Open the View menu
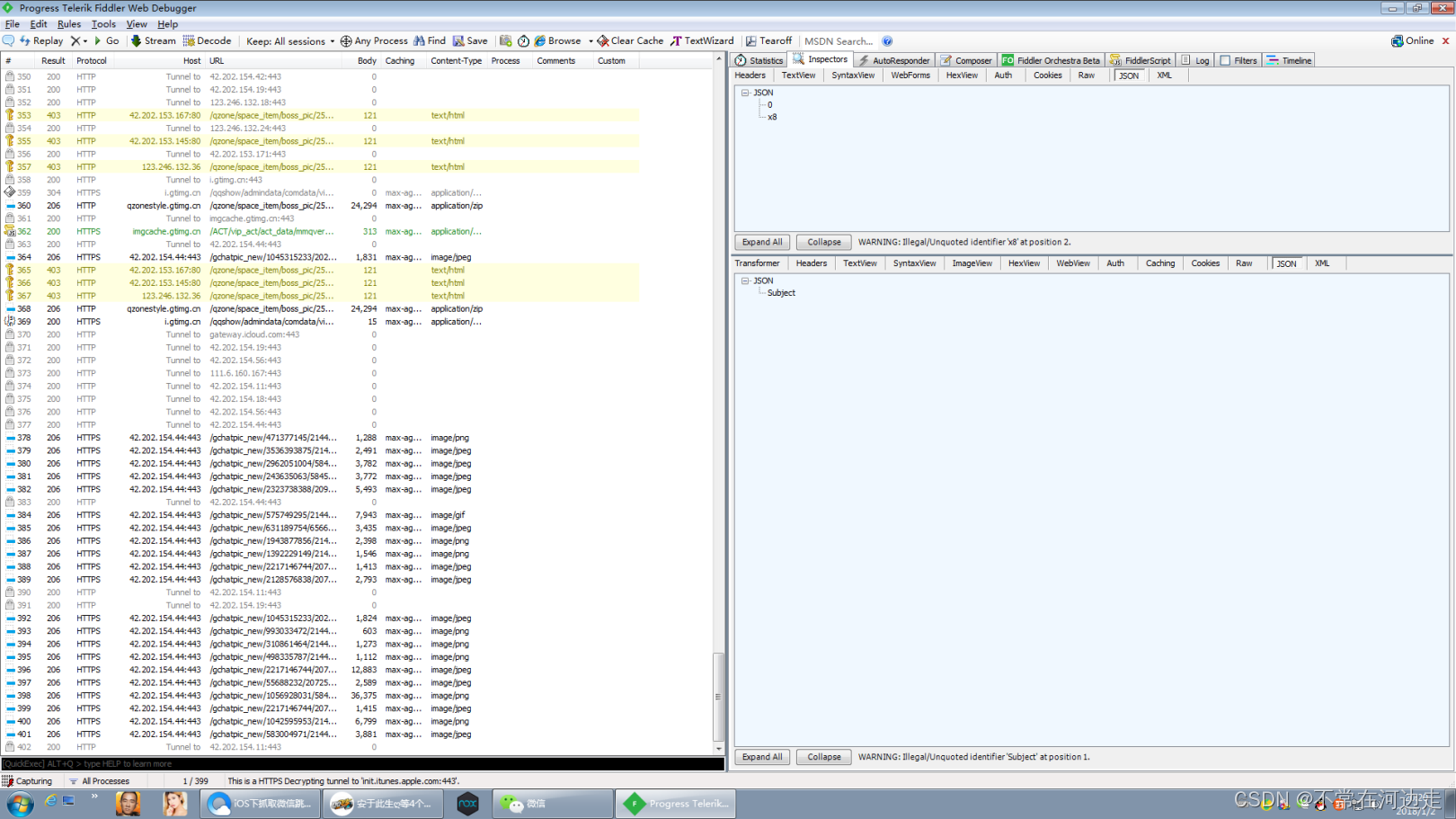The height and width of the screenshot is (819, 1456). (137, 24)
